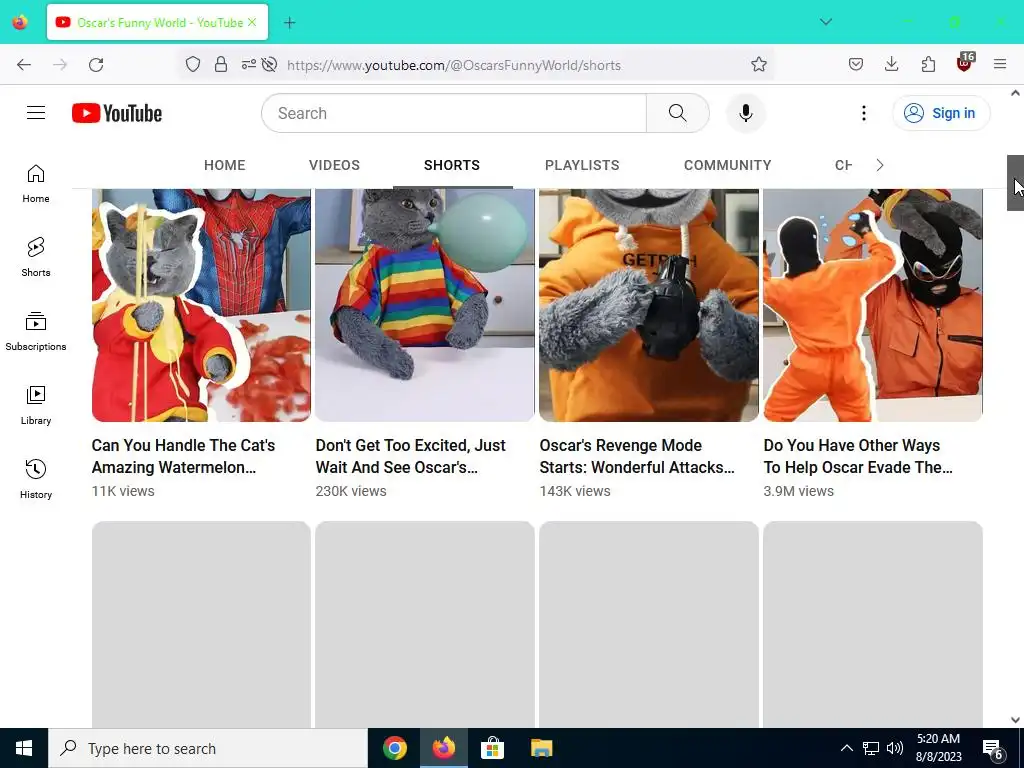The image size is (1024, 768).
Task: Launch Chrome from the taskbar
Action: (394, 748)
